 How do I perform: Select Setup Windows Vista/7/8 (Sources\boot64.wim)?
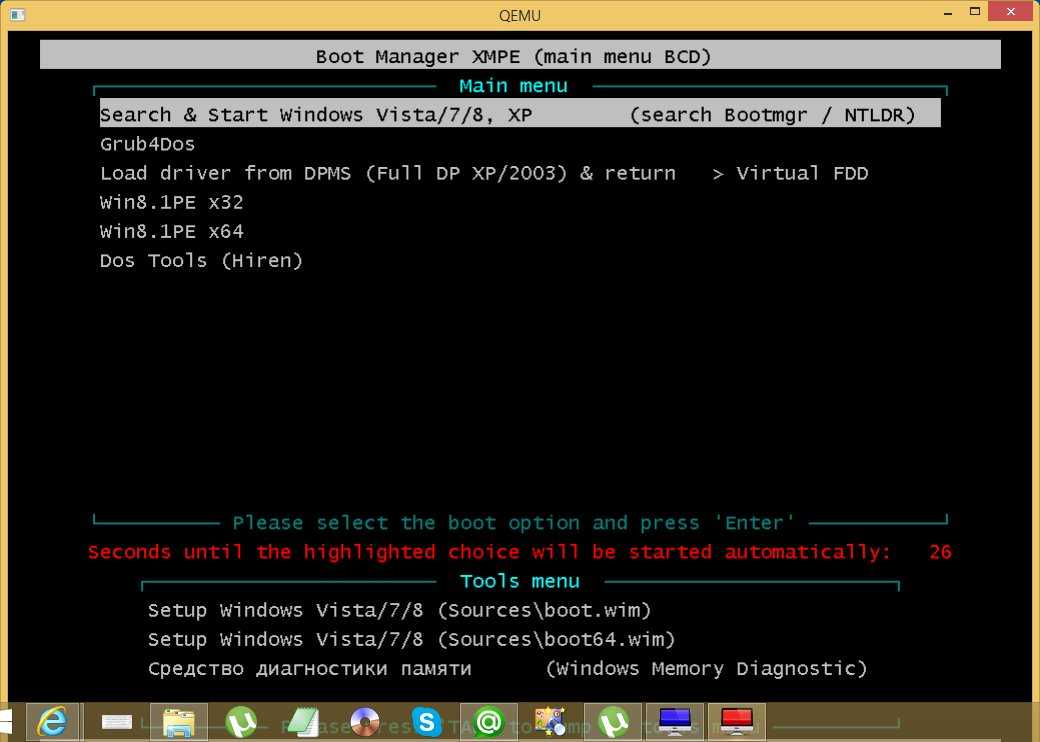tap(411, 639)
